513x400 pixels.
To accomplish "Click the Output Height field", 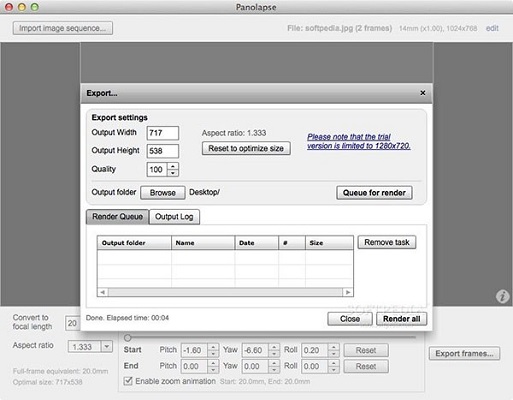I will pyautogui.click(x=163, y=151).
